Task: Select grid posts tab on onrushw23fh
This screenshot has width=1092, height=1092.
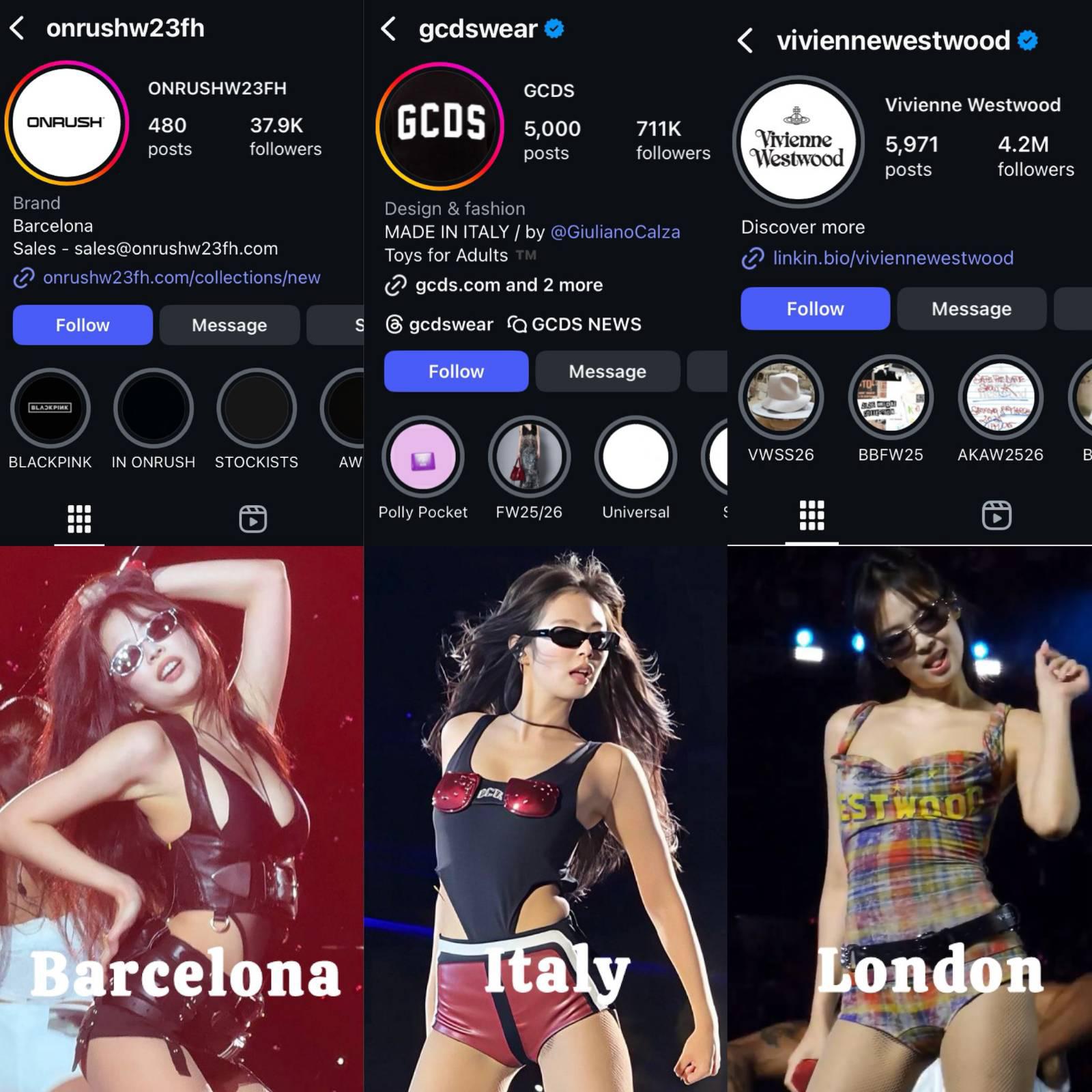Action: pos(79,519)
